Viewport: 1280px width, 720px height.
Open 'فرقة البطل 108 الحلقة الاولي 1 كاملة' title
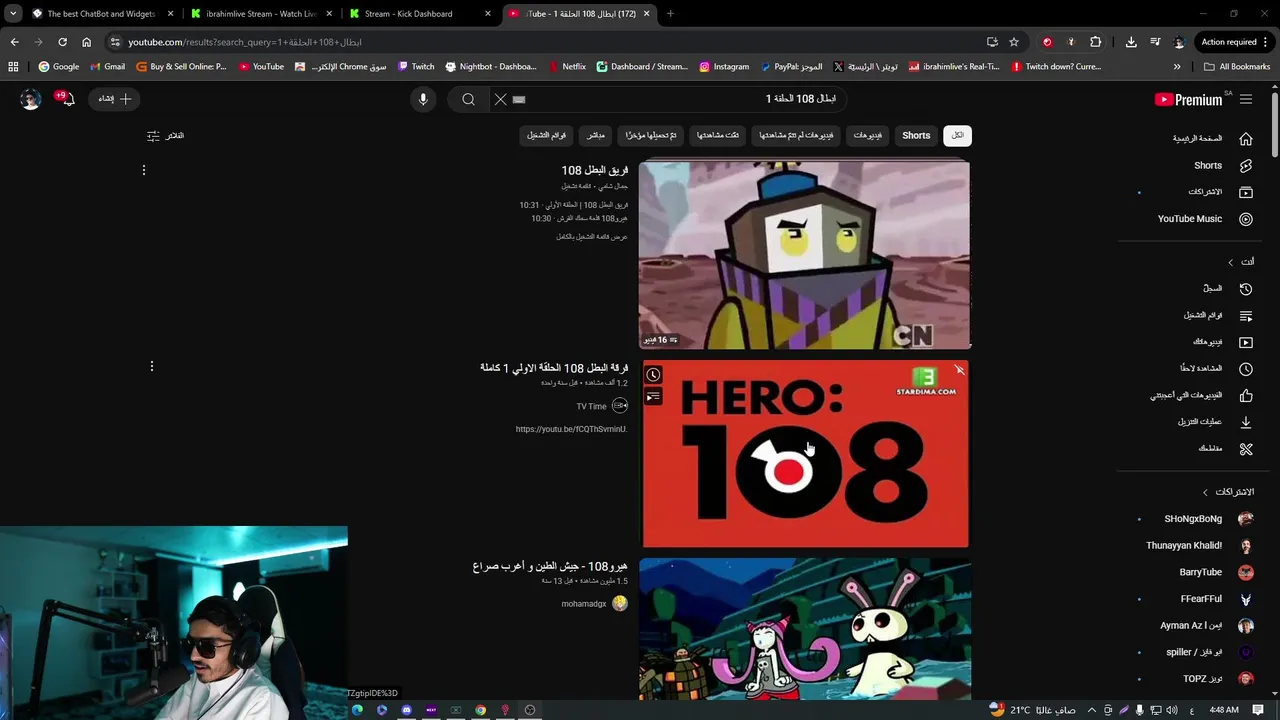point(554,368)
